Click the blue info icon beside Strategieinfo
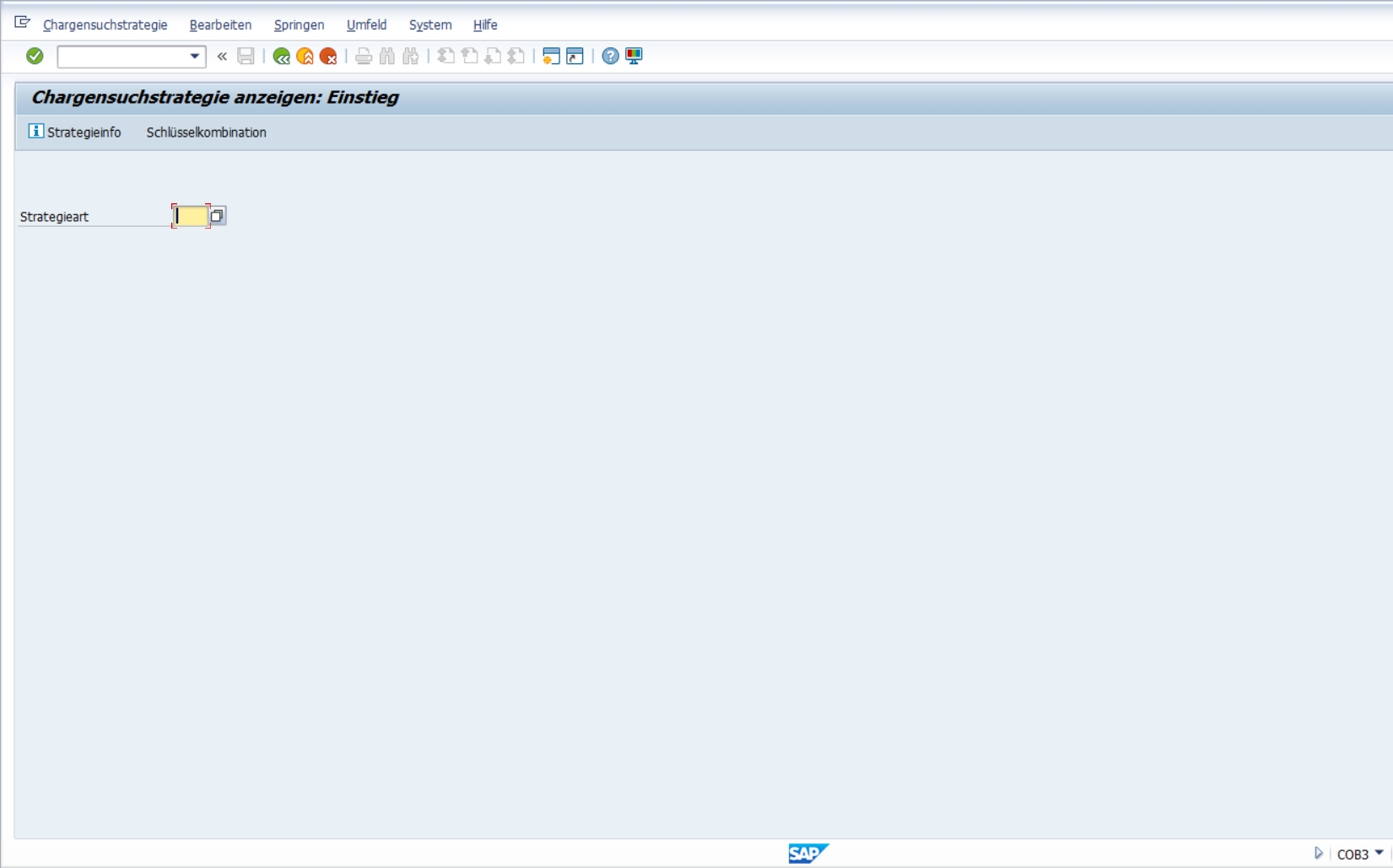The height and width of the screenshot is (868, 1393). pyautogui.click(x=35, y=131)
